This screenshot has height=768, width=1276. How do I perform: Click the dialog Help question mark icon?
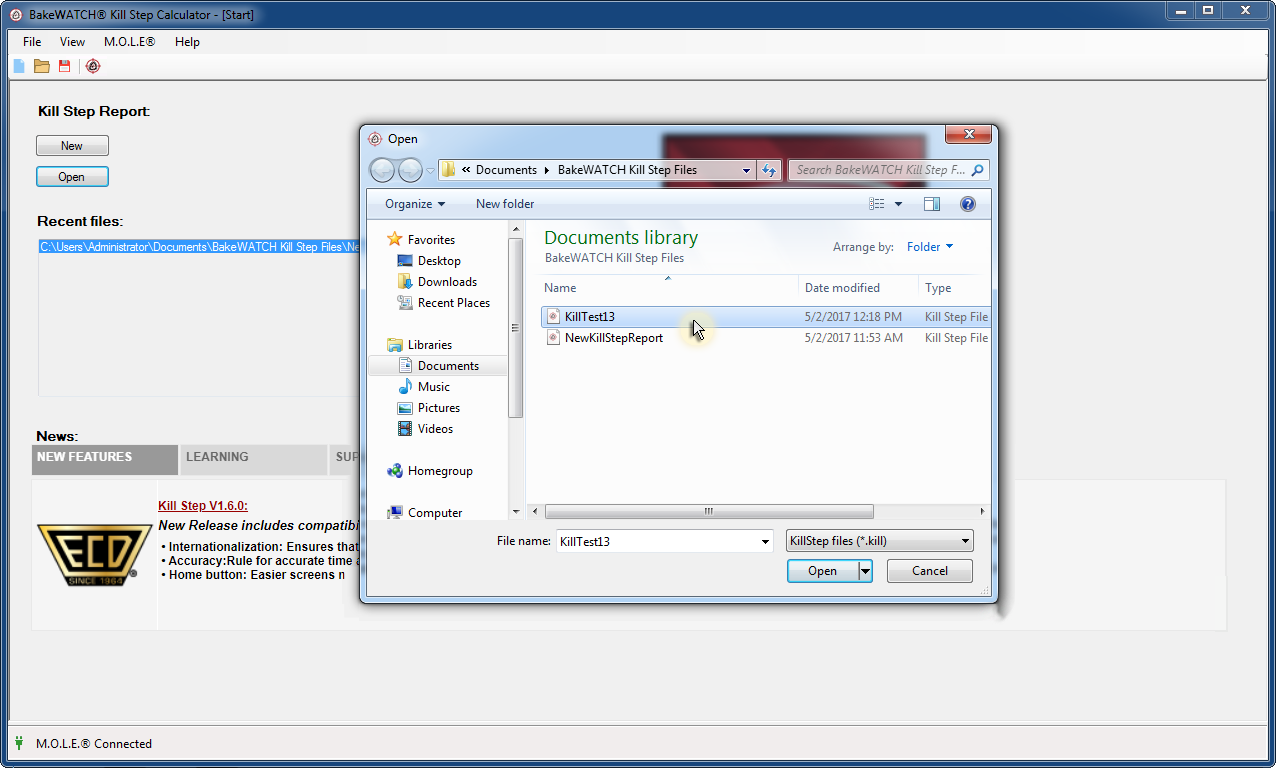[967, 204]
